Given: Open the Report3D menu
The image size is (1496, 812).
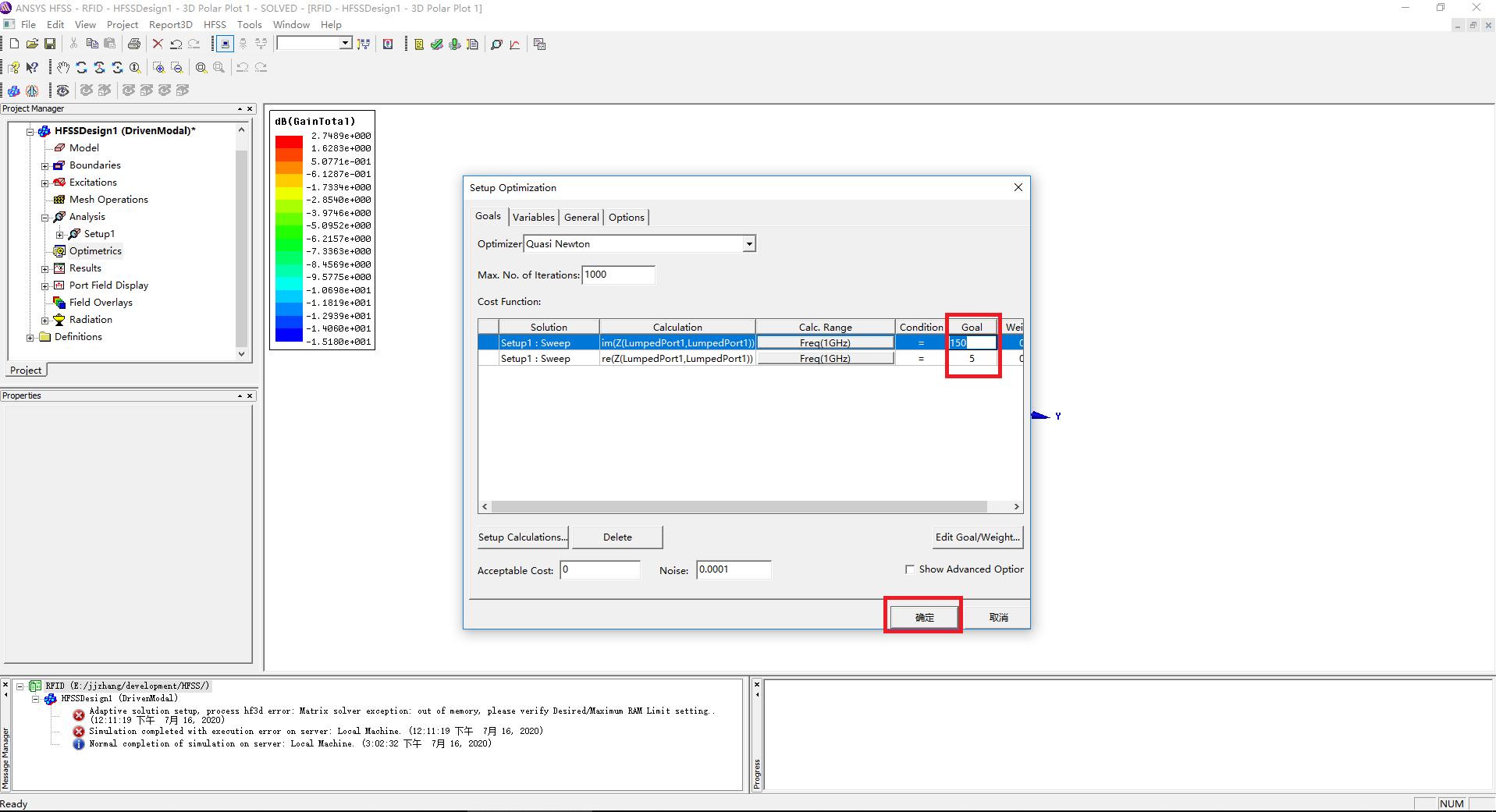Looking at the screenshot, I should pyautogui.click(x=170, y=25).
